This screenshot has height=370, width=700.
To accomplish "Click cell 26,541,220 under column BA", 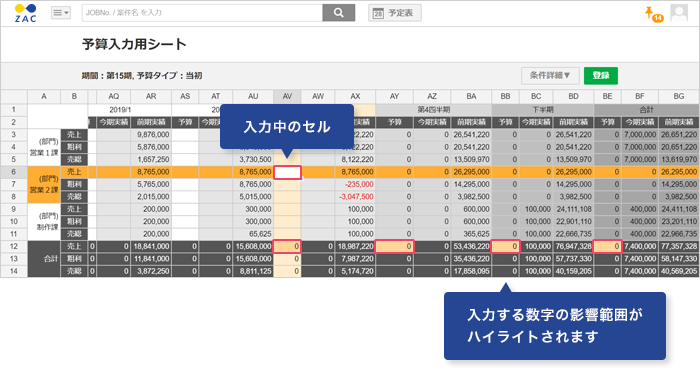I will pos(471,134).
